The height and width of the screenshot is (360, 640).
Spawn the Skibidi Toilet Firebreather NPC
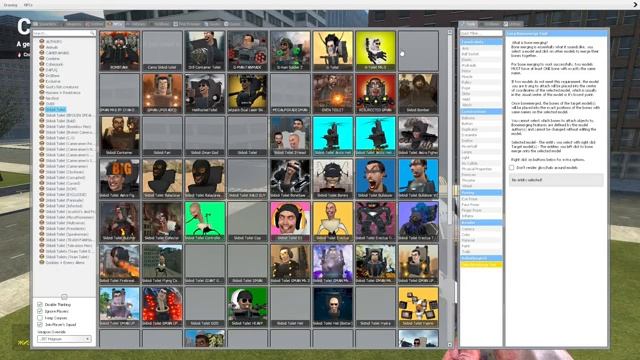click(120, 264)
